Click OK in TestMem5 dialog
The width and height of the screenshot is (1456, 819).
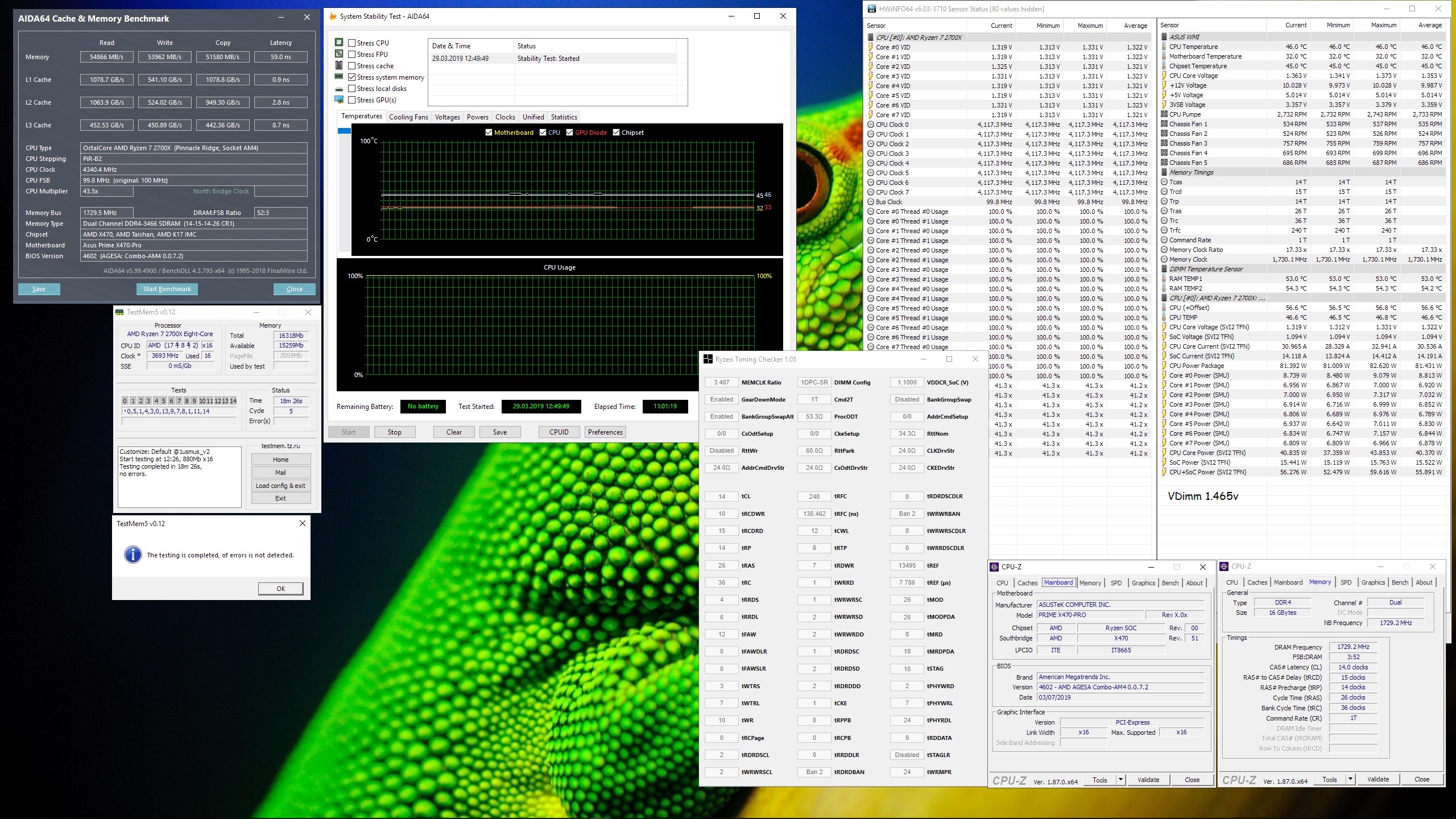[280, 589]
